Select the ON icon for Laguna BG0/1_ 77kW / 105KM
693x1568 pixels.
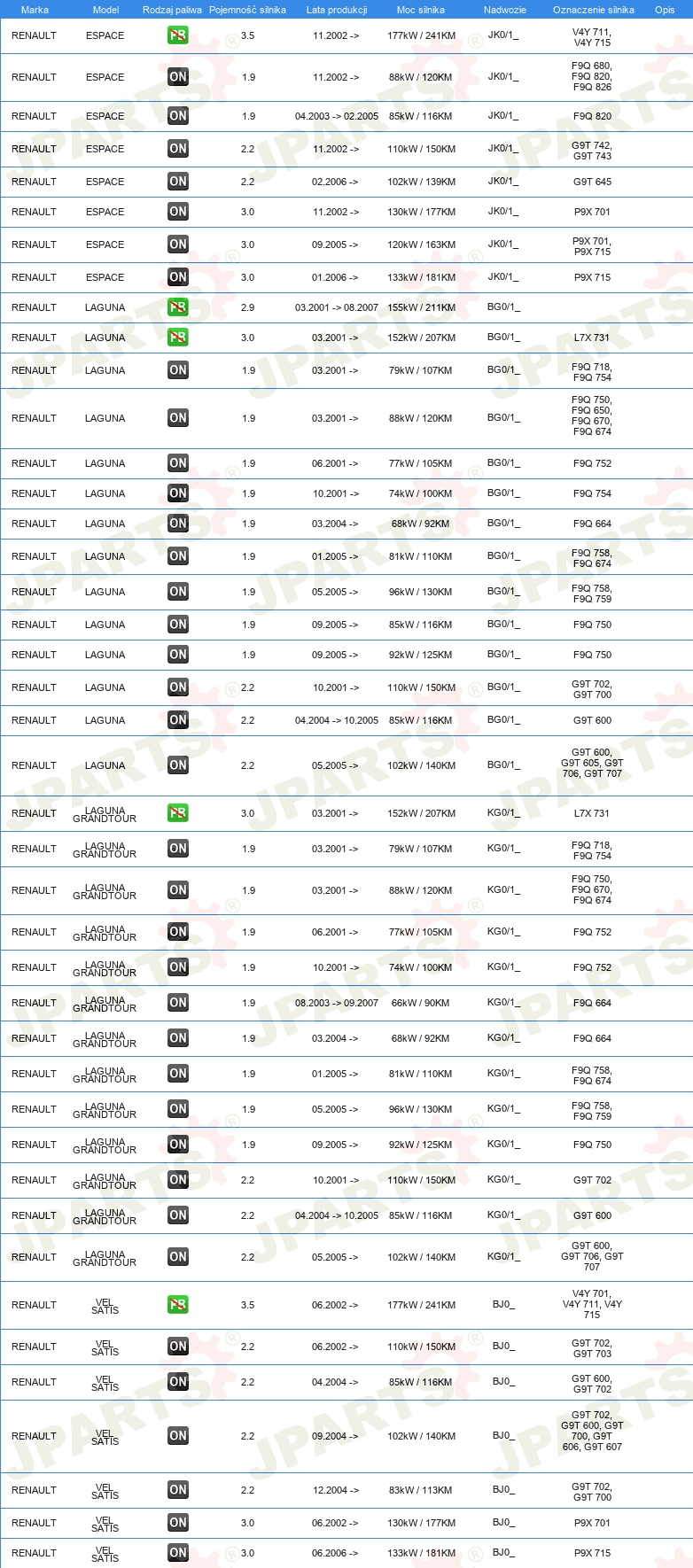click(x=178, y=463)
